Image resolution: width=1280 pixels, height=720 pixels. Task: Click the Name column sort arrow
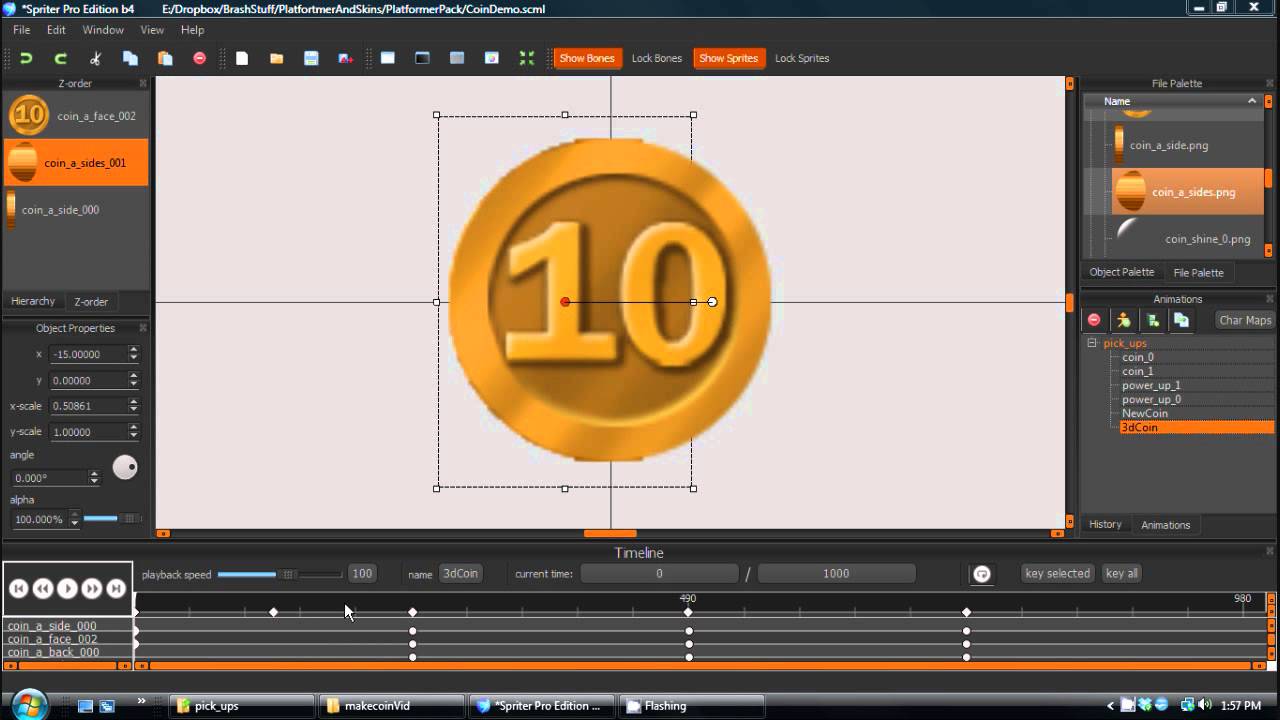(1251, 101)
